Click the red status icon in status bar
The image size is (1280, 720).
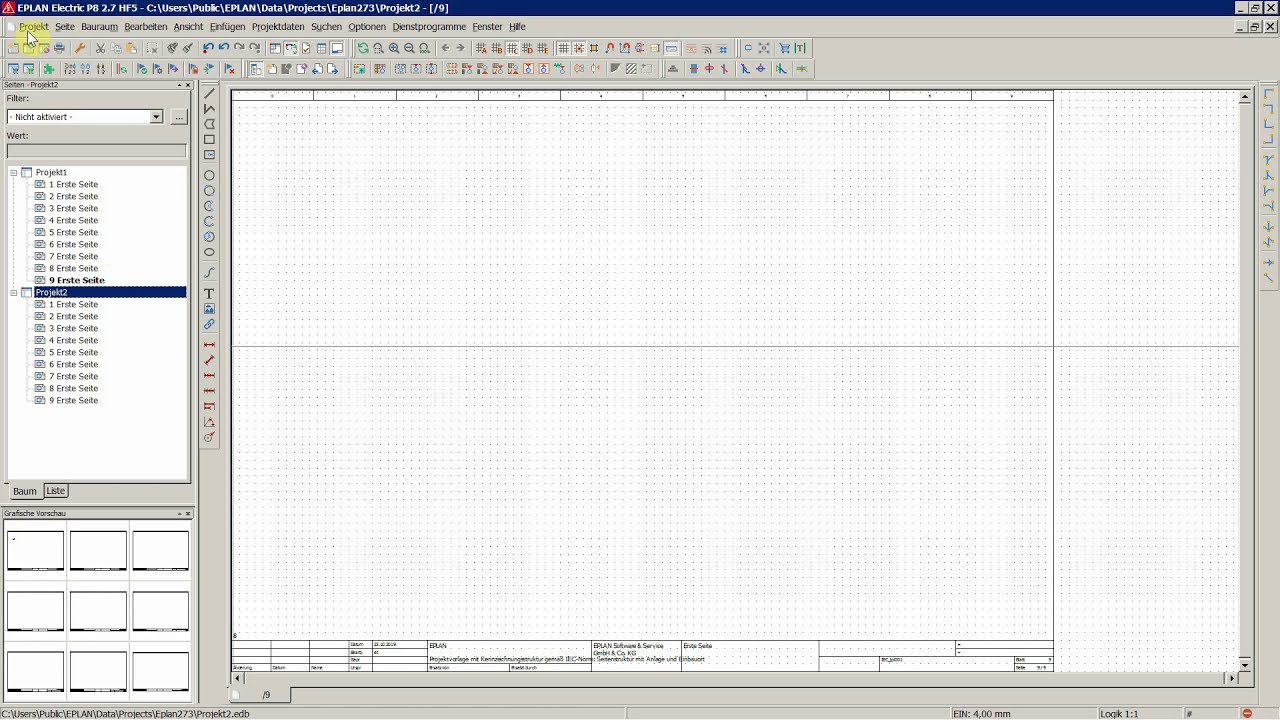click(1247, 714)
